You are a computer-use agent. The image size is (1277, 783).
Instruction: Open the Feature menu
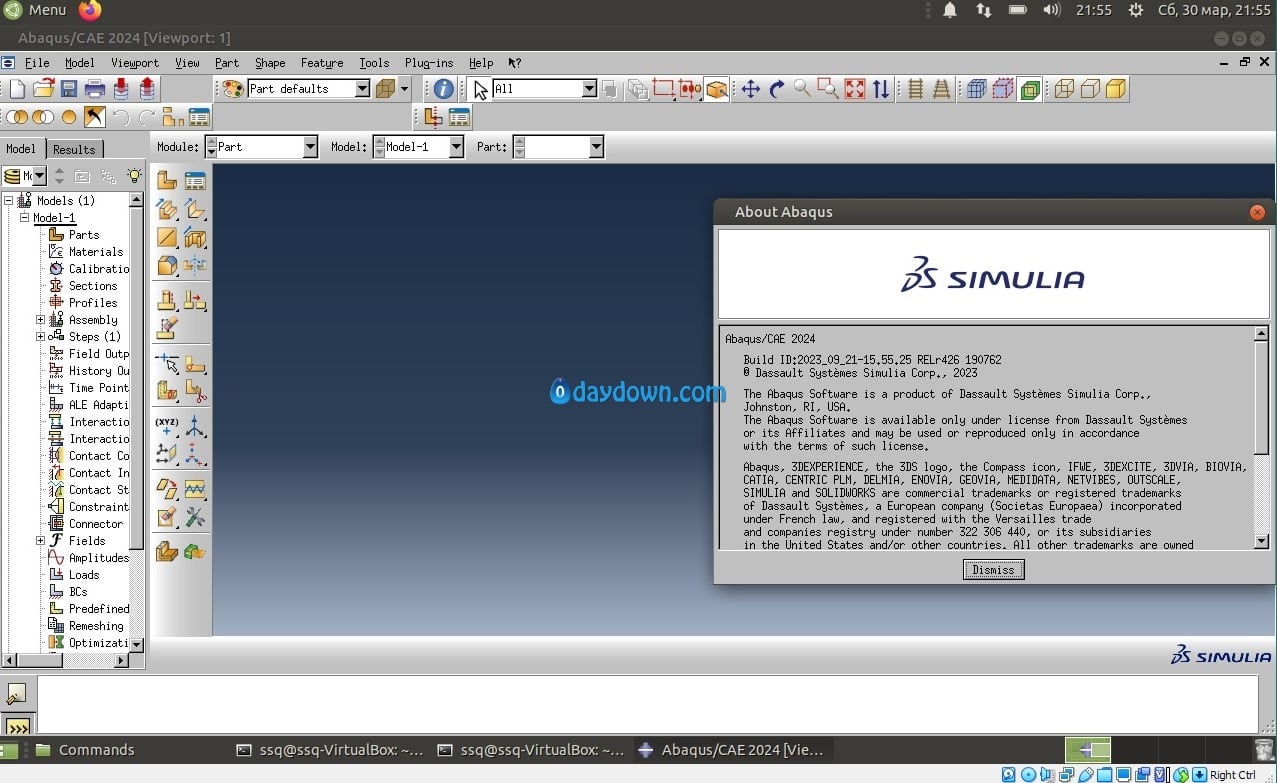[322, 62]
